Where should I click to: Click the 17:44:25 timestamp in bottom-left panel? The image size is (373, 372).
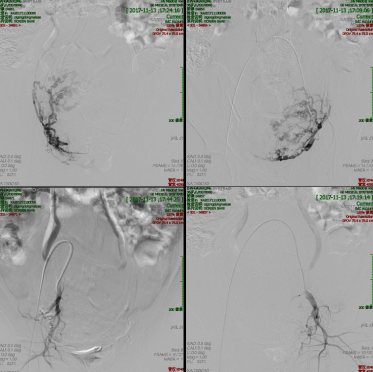[x=154, y=199]
